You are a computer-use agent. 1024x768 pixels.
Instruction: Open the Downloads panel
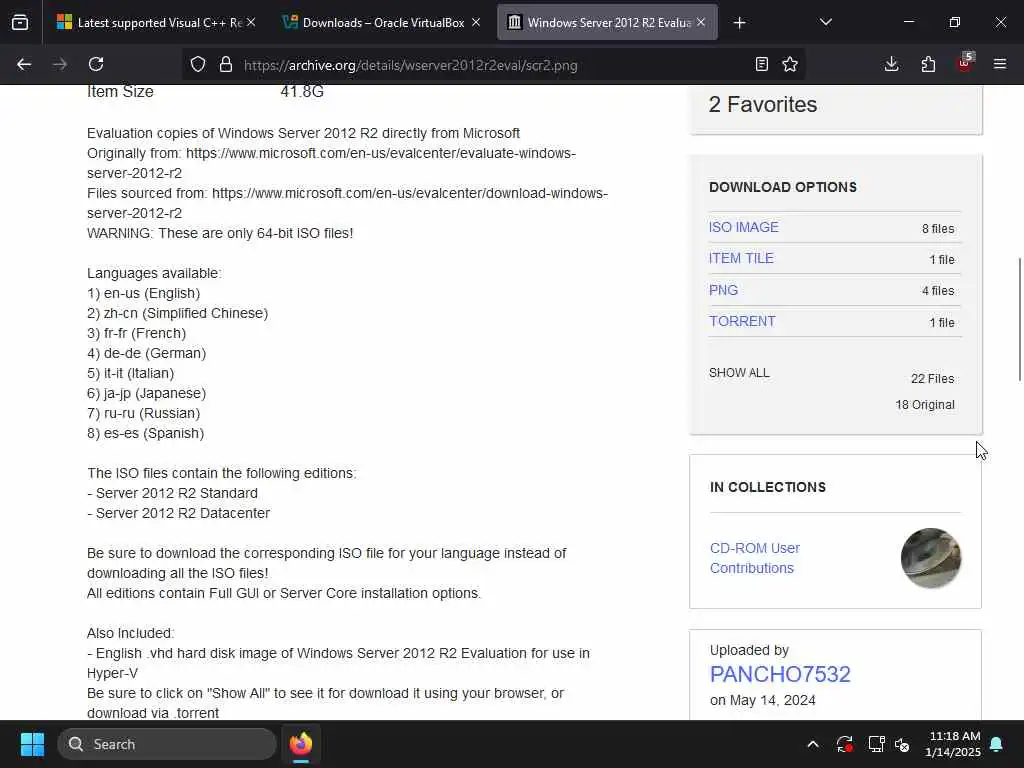coord(891,64)
